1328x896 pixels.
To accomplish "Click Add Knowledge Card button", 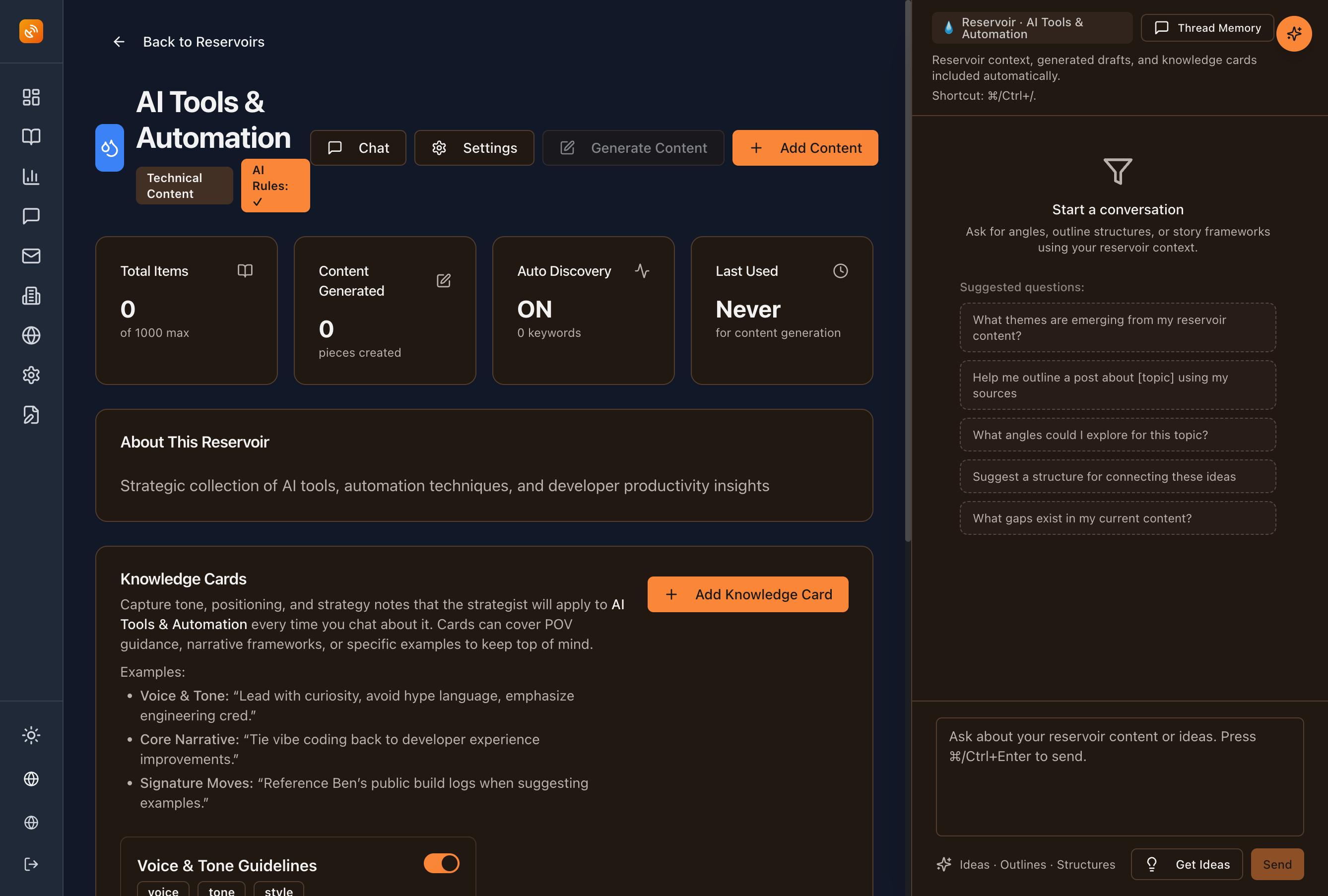I will click(747, 594).
